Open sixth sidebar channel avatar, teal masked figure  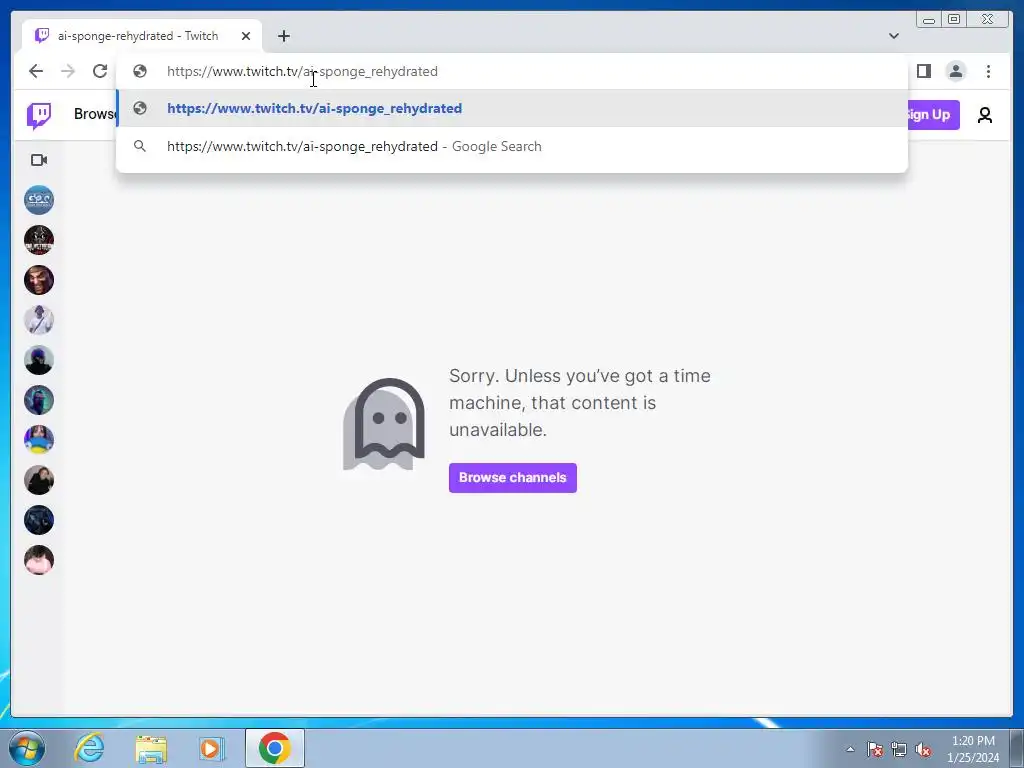[39, 400]
